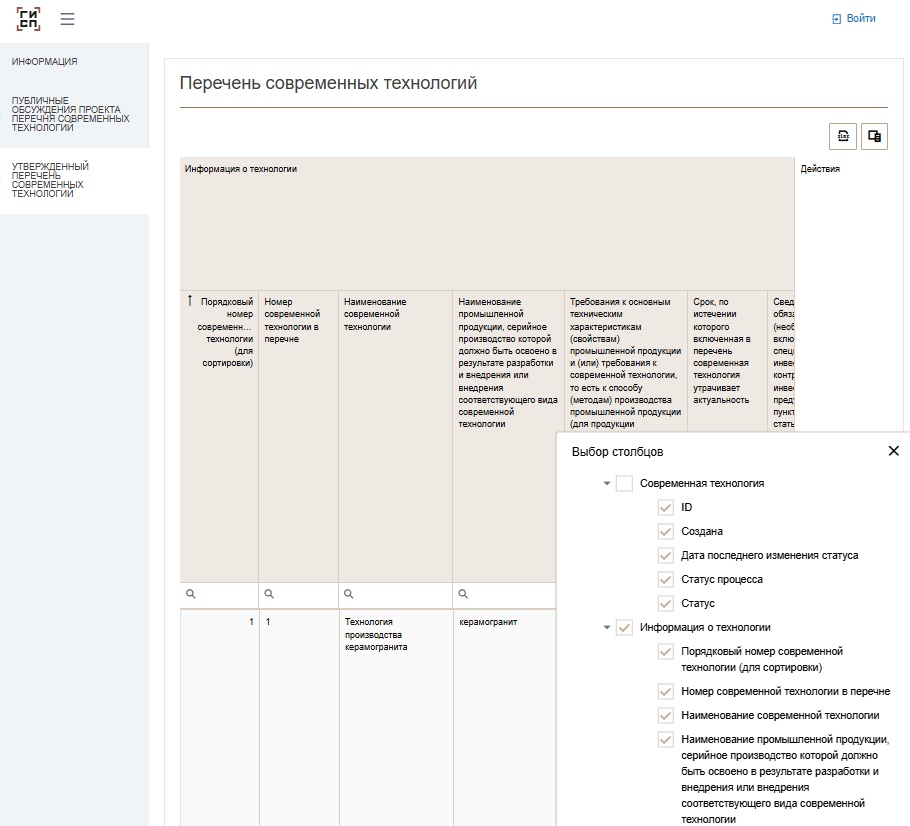Click the GISP logo icon
The height and width of the screenshot is (826, 910).
click(29, 19)
